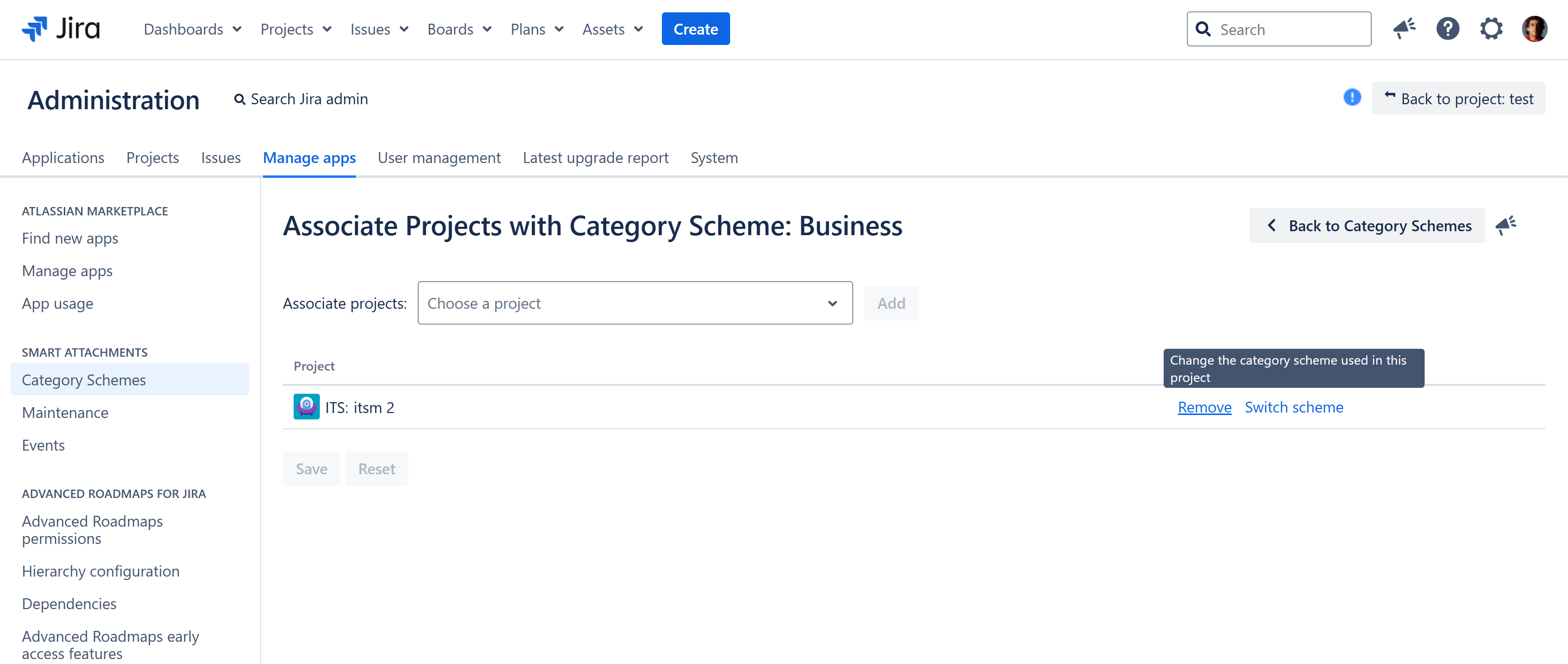
Task: Expand the Boards menu
Action: (459, 29)
